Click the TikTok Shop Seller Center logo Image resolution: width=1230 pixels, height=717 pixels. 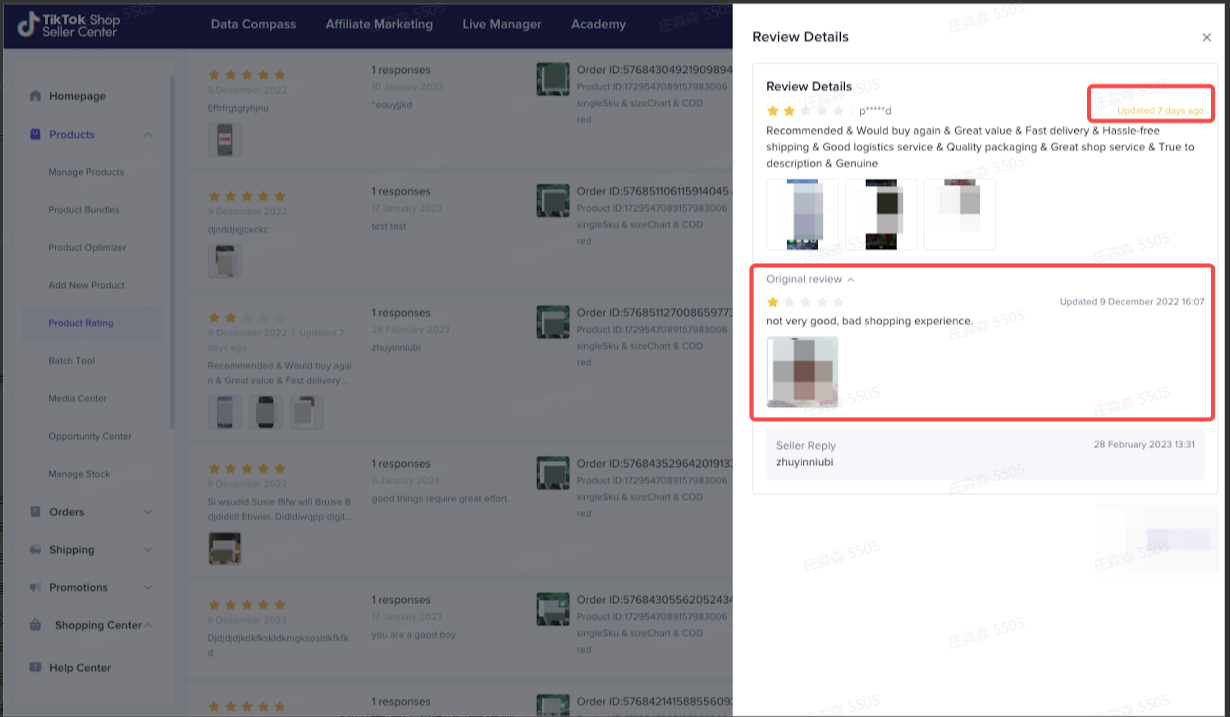tap(69, 25)
